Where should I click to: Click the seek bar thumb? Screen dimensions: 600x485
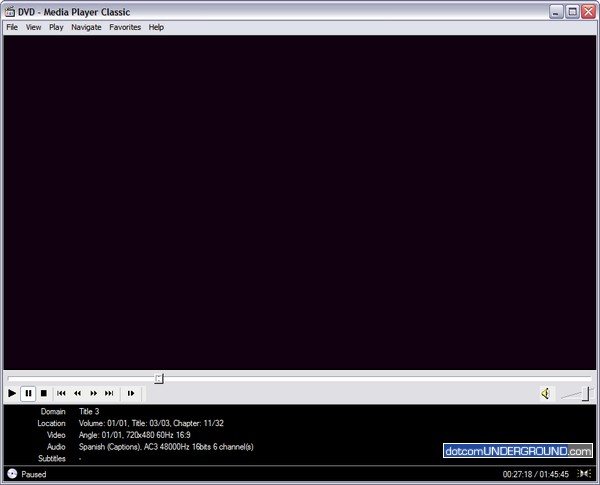(x=159, y=379)
